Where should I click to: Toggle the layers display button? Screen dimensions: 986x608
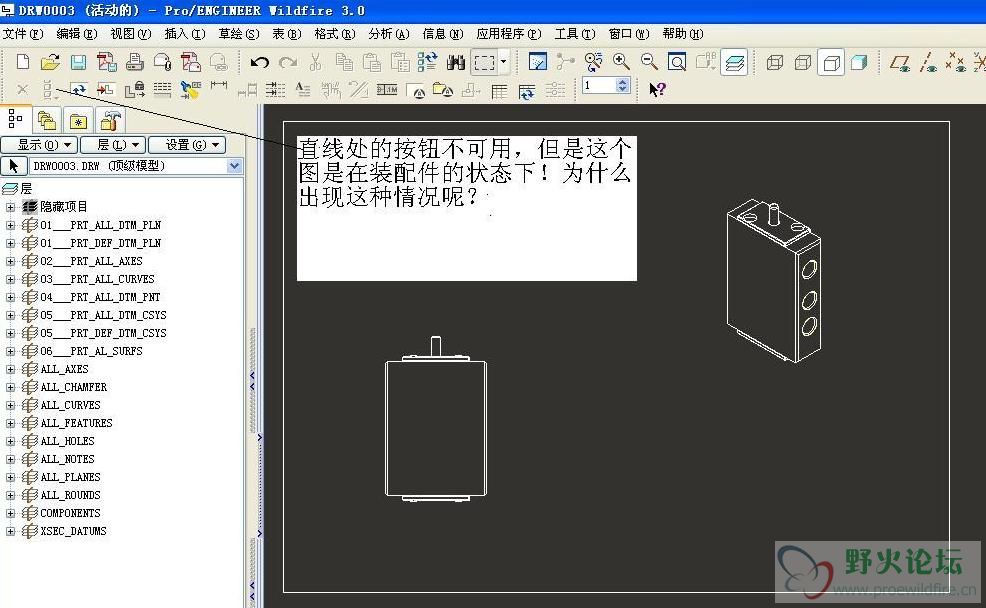click(734, 62)
